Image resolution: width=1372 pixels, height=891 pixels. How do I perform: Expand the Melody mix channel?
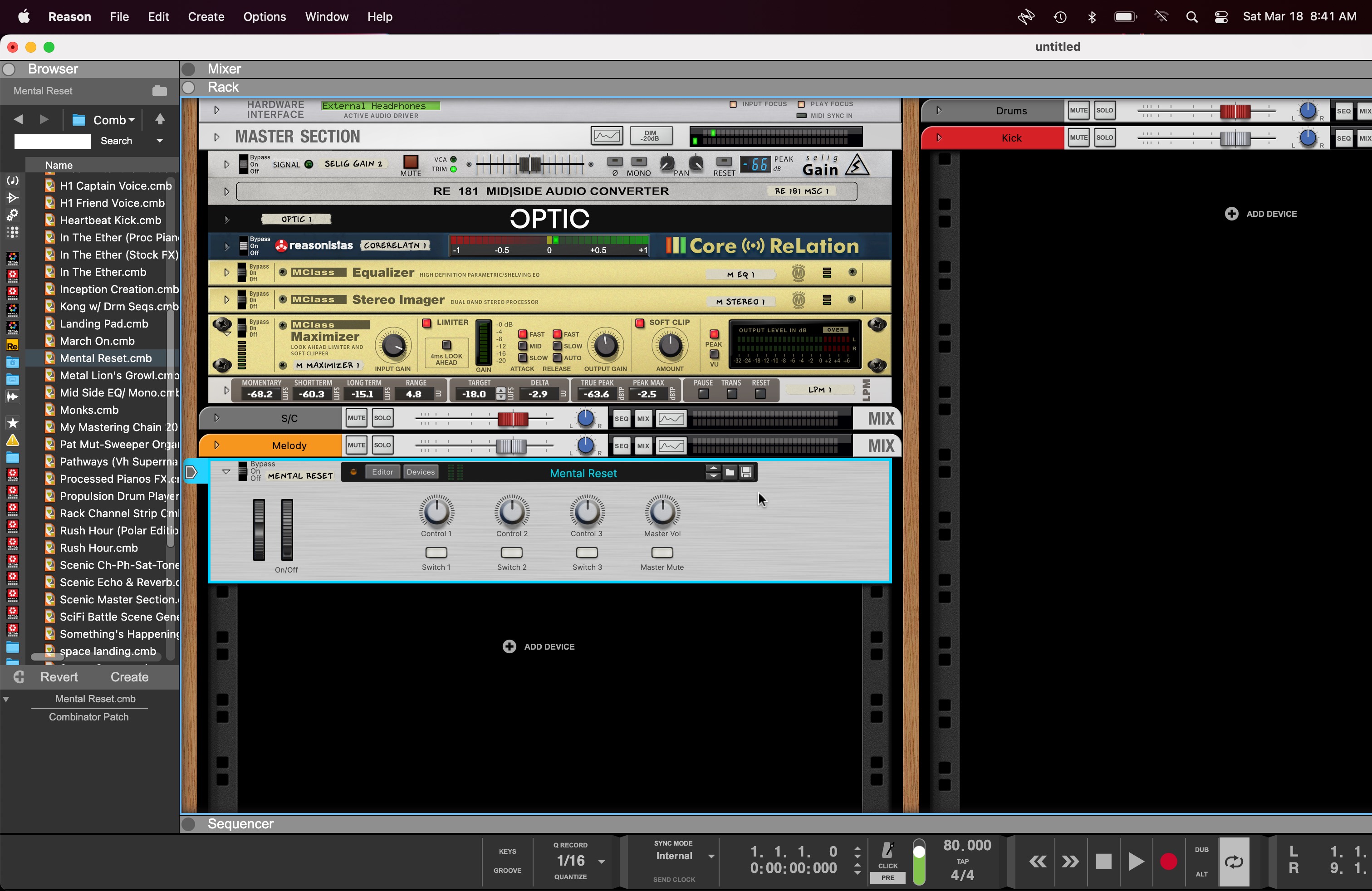pos(217,445)
